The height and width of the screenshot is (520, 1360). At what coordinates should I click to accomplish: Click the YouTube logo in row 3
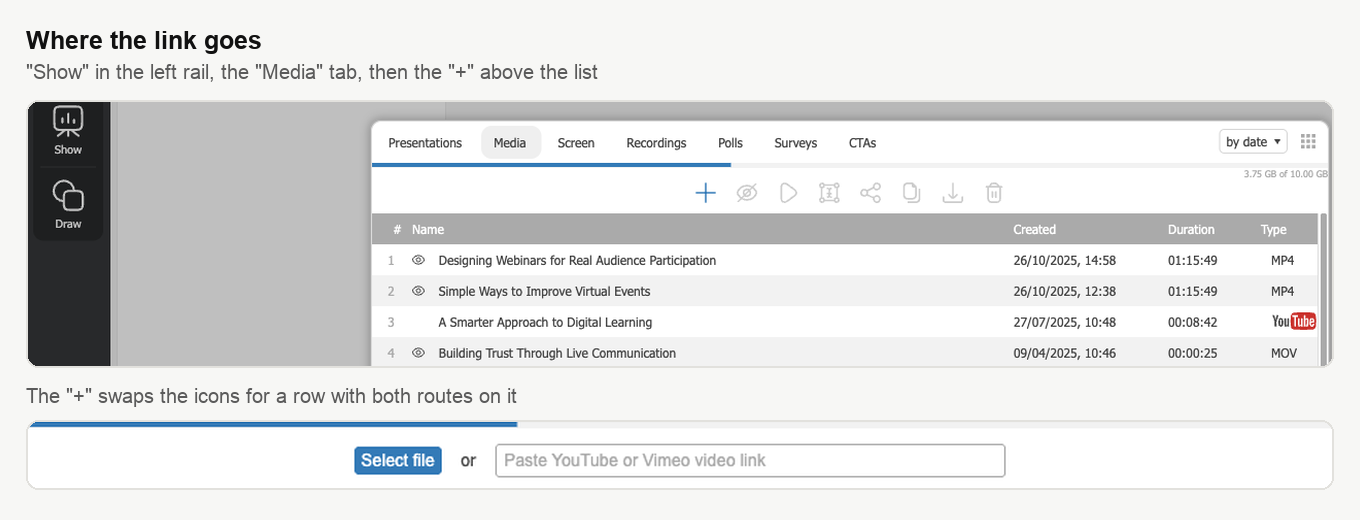tap(1294, 322)
